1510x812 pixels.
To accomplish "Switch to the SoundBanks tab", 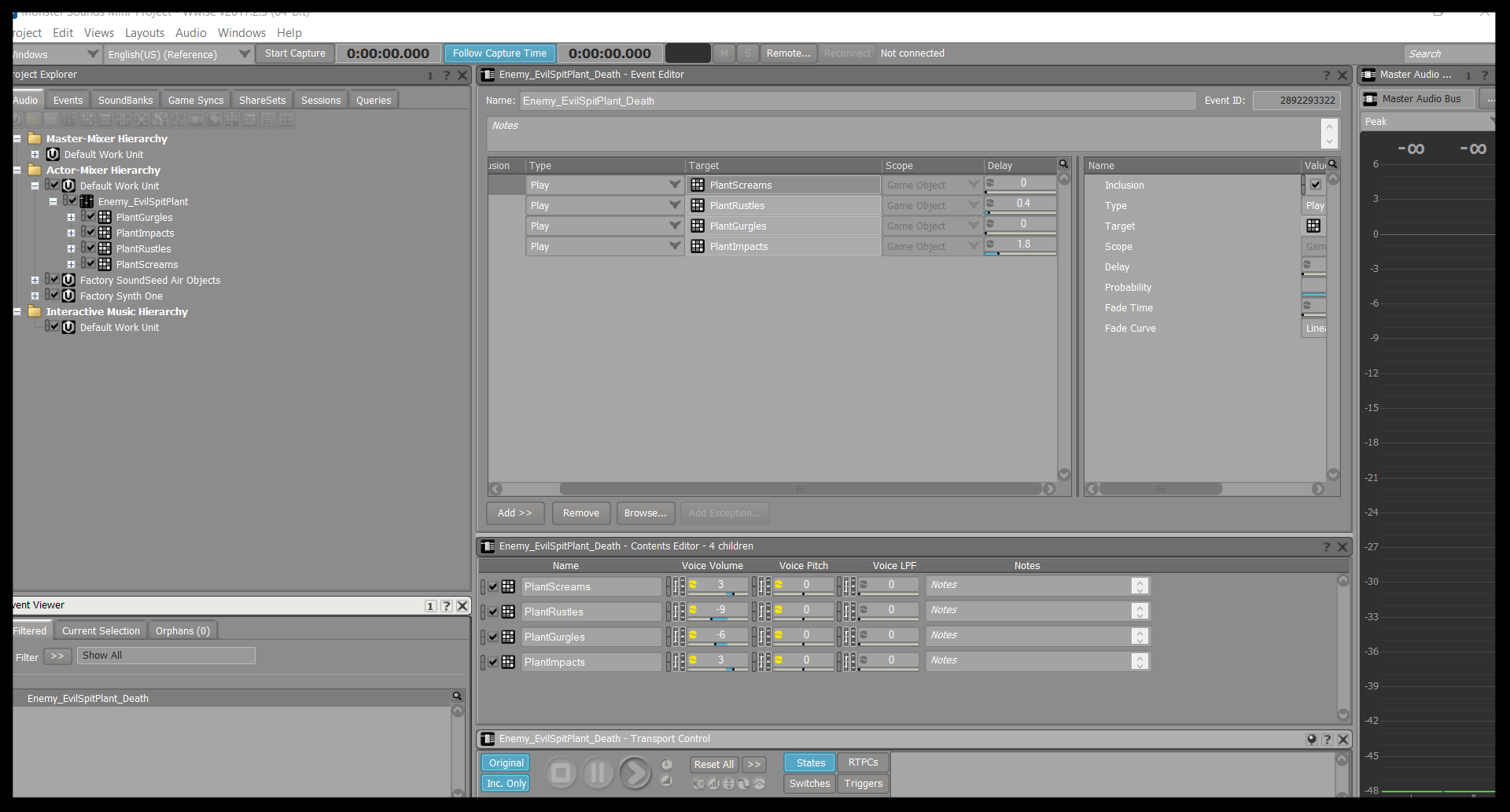I will (x=125, y=101).
